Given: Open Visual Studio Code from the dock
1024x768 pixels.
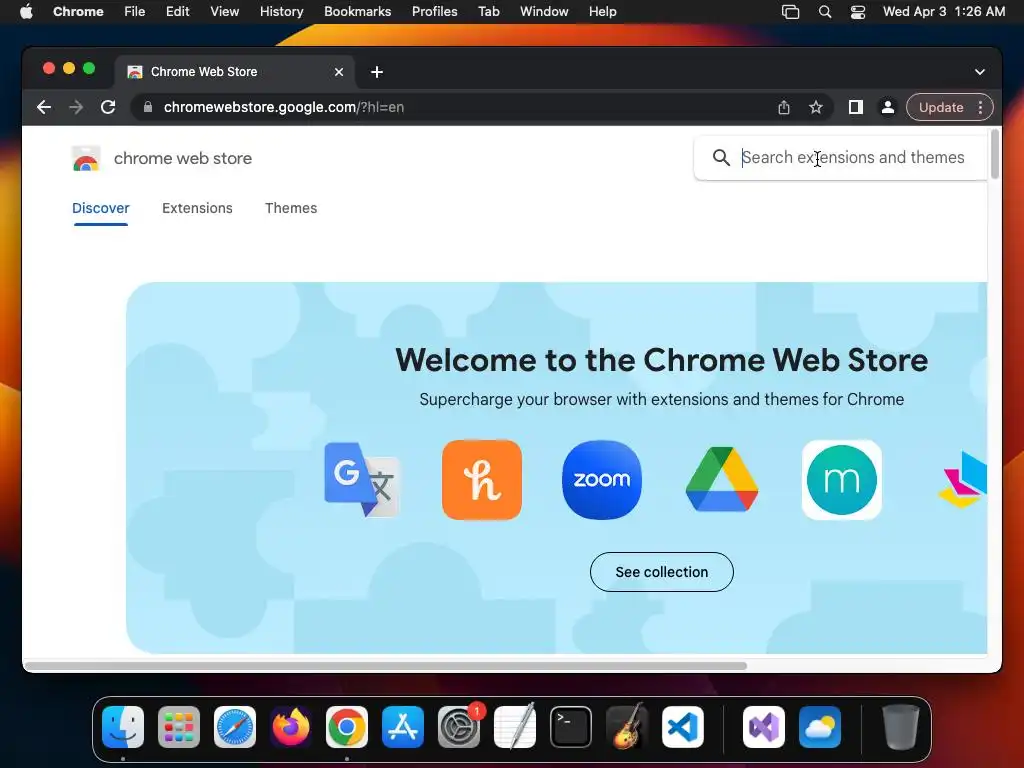Looking at the screenshot, I should pos(682,727).
